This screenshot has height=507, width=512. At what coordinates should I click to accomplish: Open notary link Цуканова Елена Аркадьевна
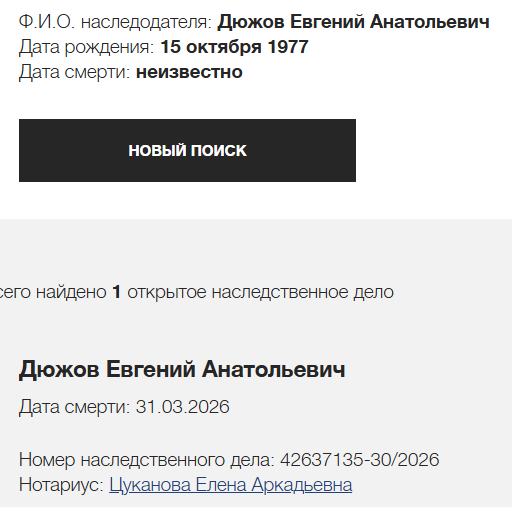point(231,485)
